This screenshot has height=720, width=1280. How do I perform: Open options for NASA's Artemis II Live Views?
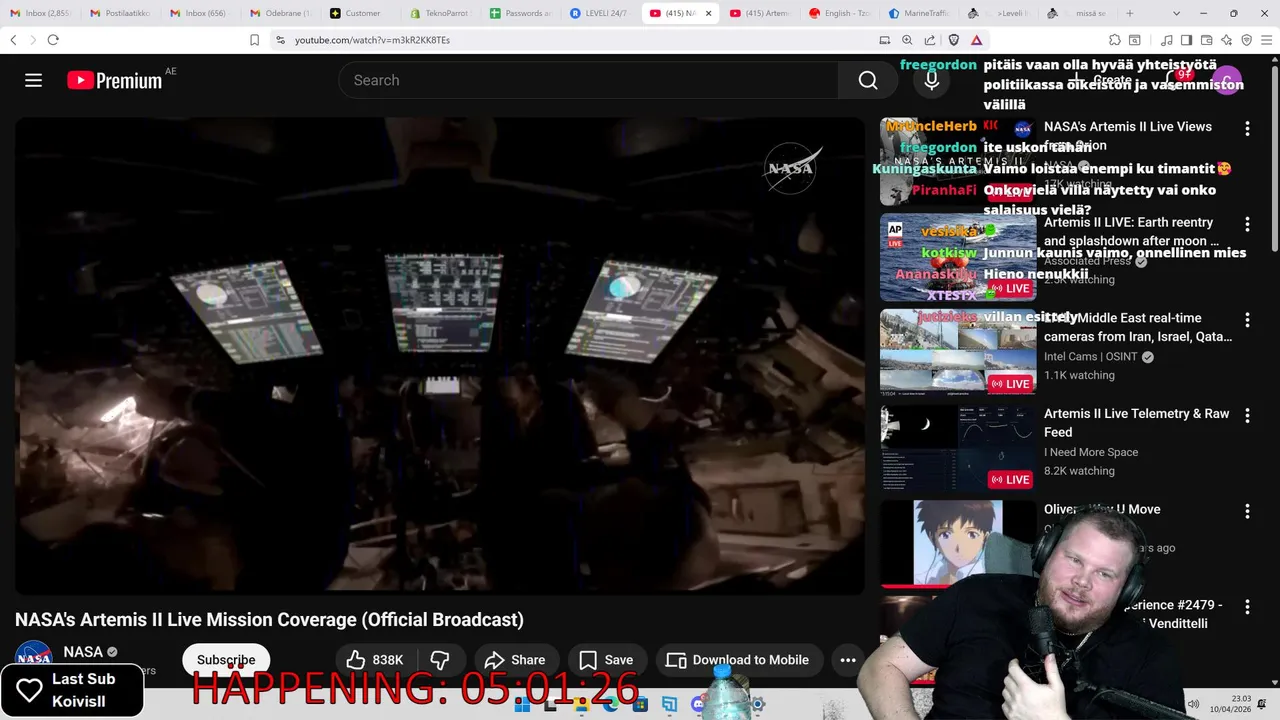pyautogui.click(x=1247, y=128)
